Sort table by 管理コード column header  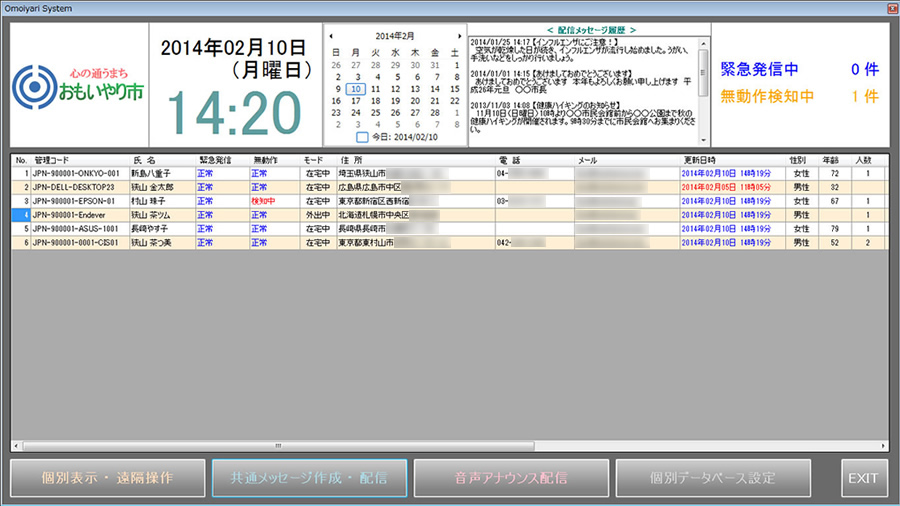pos(54,160)
